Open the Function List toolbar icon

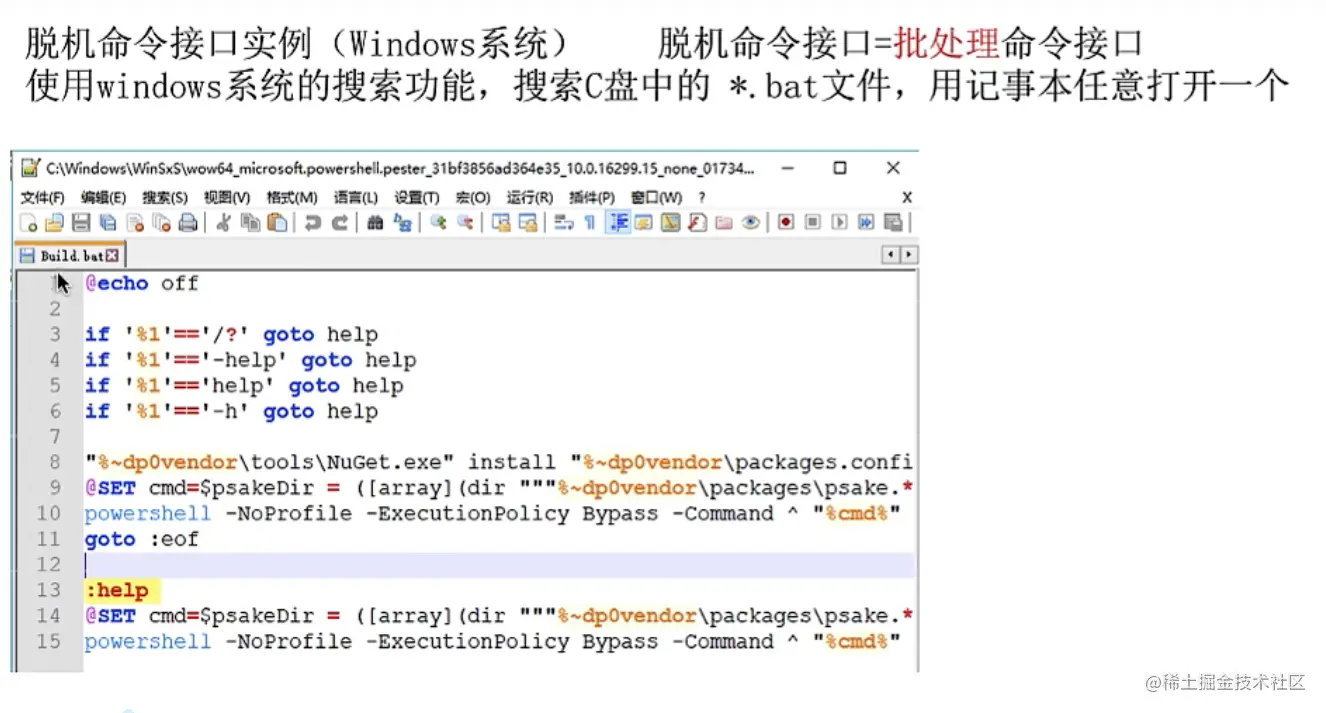[697, 222]
